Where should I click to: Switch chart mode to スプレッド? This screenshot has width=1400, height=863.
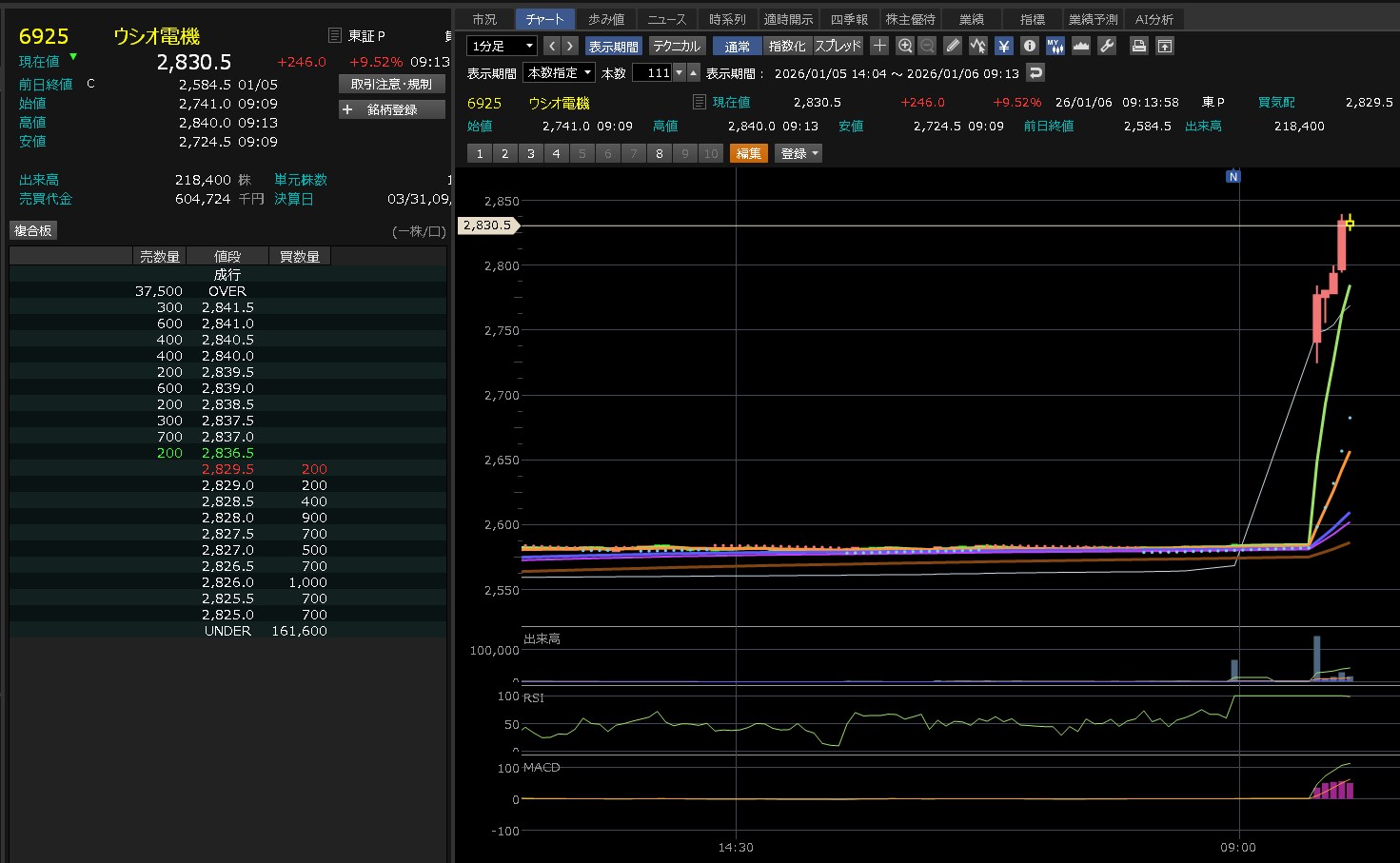[x=838, y=46]
